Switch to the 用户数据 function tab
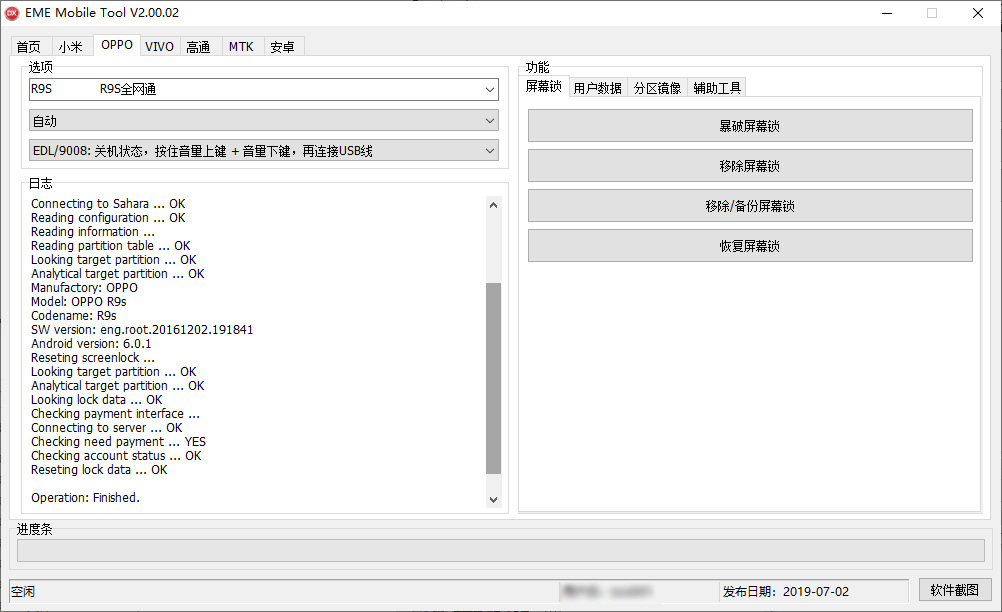Screen dimensions: 1002x612 pyautogui.click(x=597, y=88)
